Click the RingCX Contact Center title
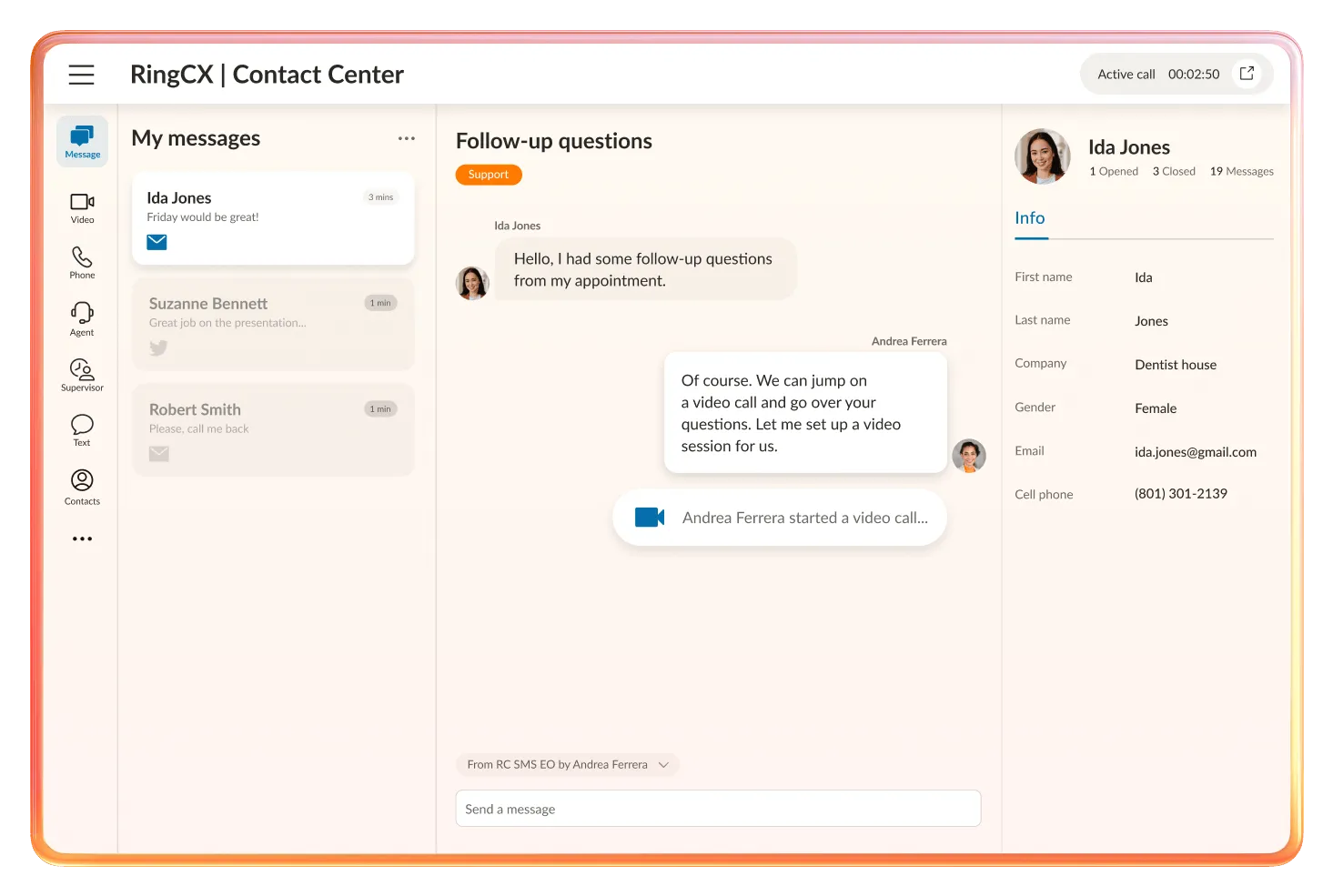Image resolution: width=1333 pixels, height=896 pixels. [x=267, y=75]
